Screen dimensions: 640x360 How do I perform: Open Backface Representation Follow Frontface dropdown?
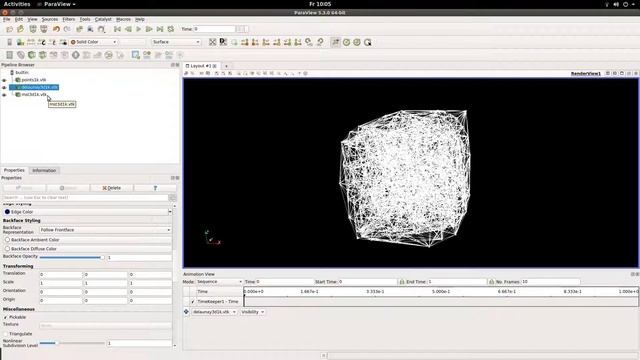[105, 230]
